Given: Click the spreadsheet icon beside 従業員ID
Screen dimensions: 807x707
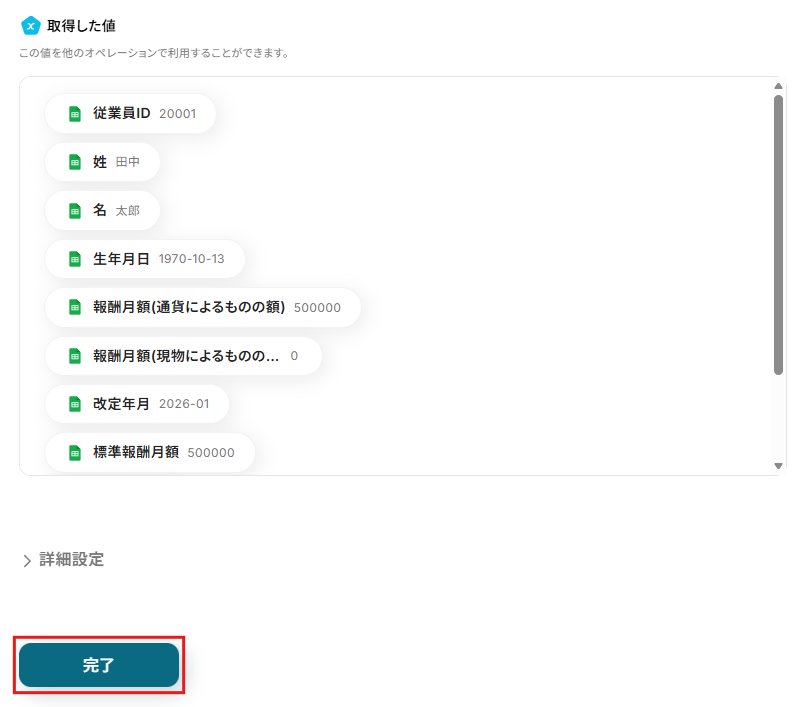Looking at the screenshot, I should [74, 114].
